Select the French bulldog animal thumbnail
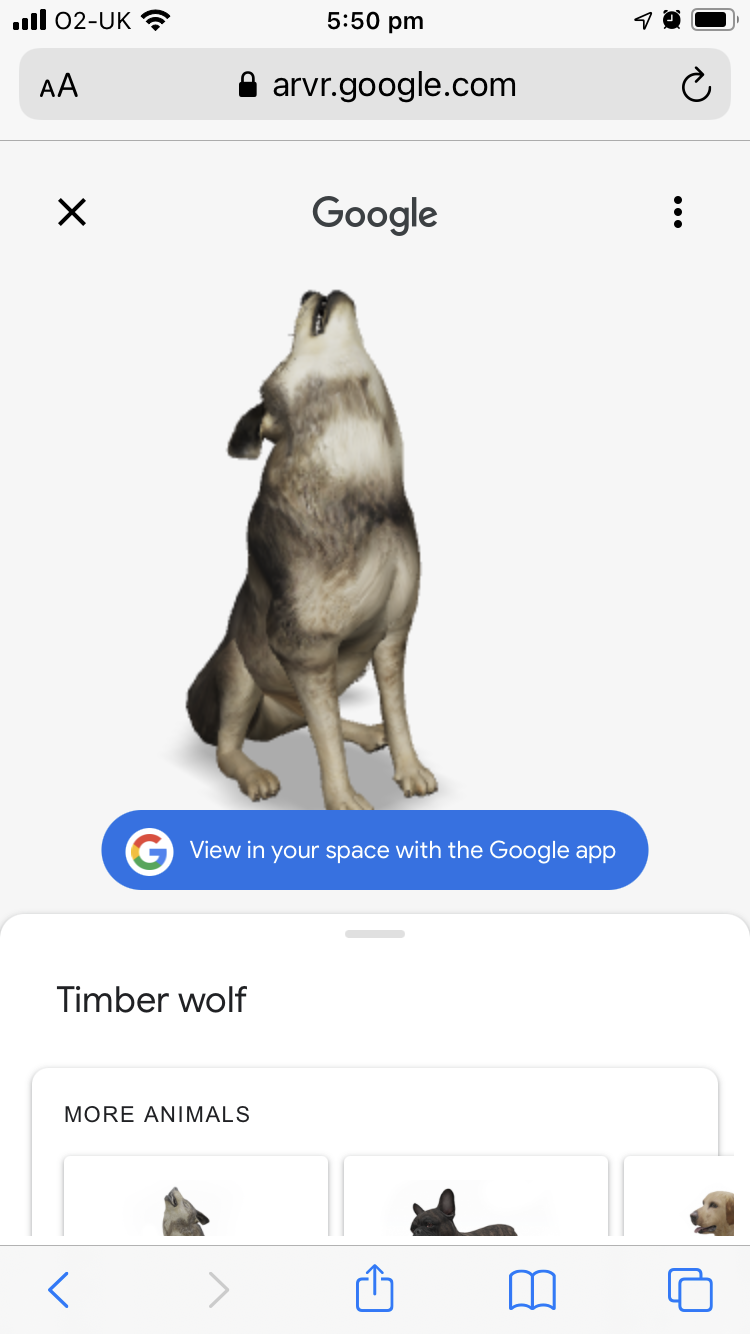This screenshot has height=1334, width=750. (x=476, y=1196)
